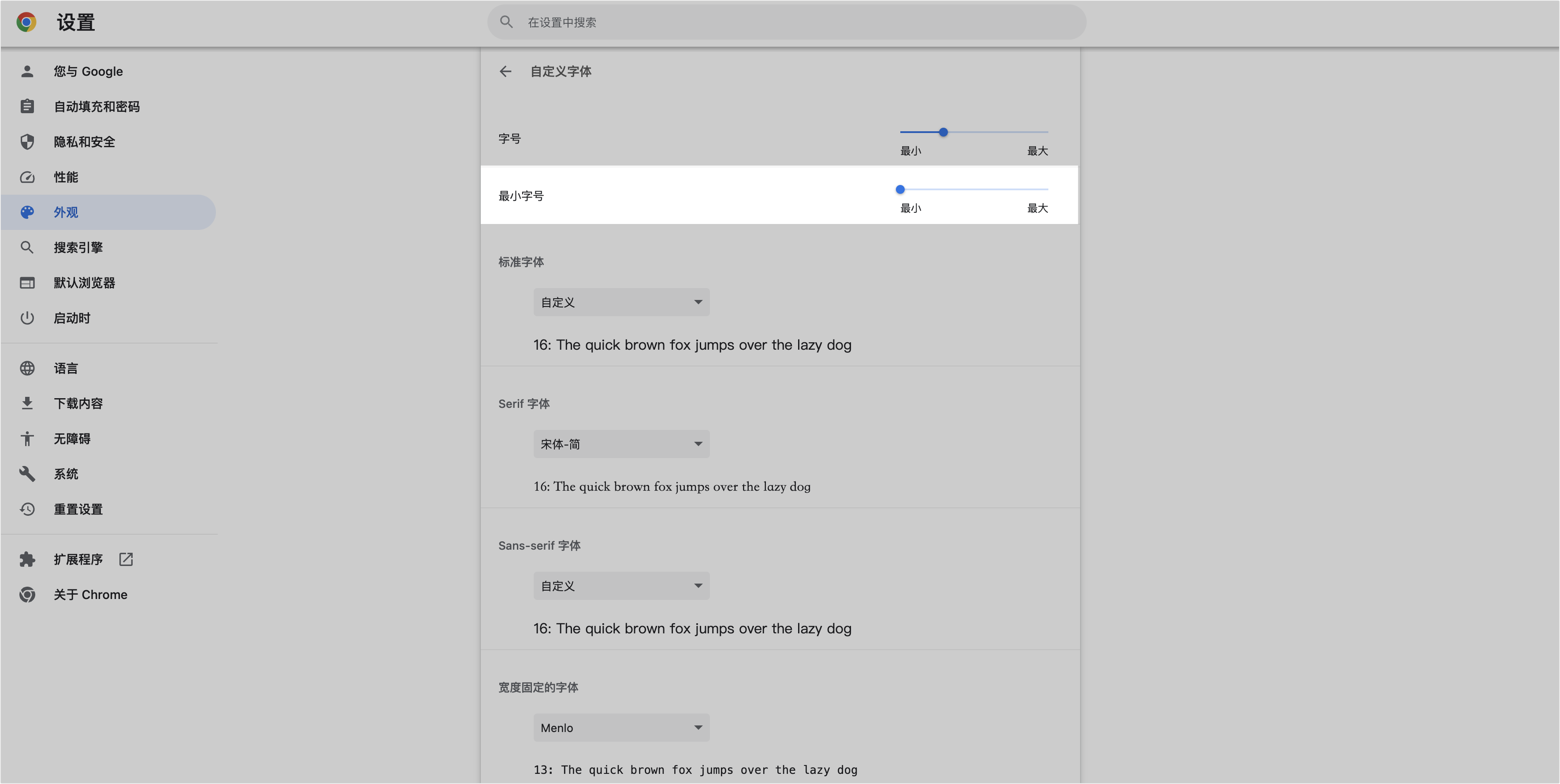
Task: Click the Chrome logo icon
Action: pyautogui.click(x=26, y=22)
